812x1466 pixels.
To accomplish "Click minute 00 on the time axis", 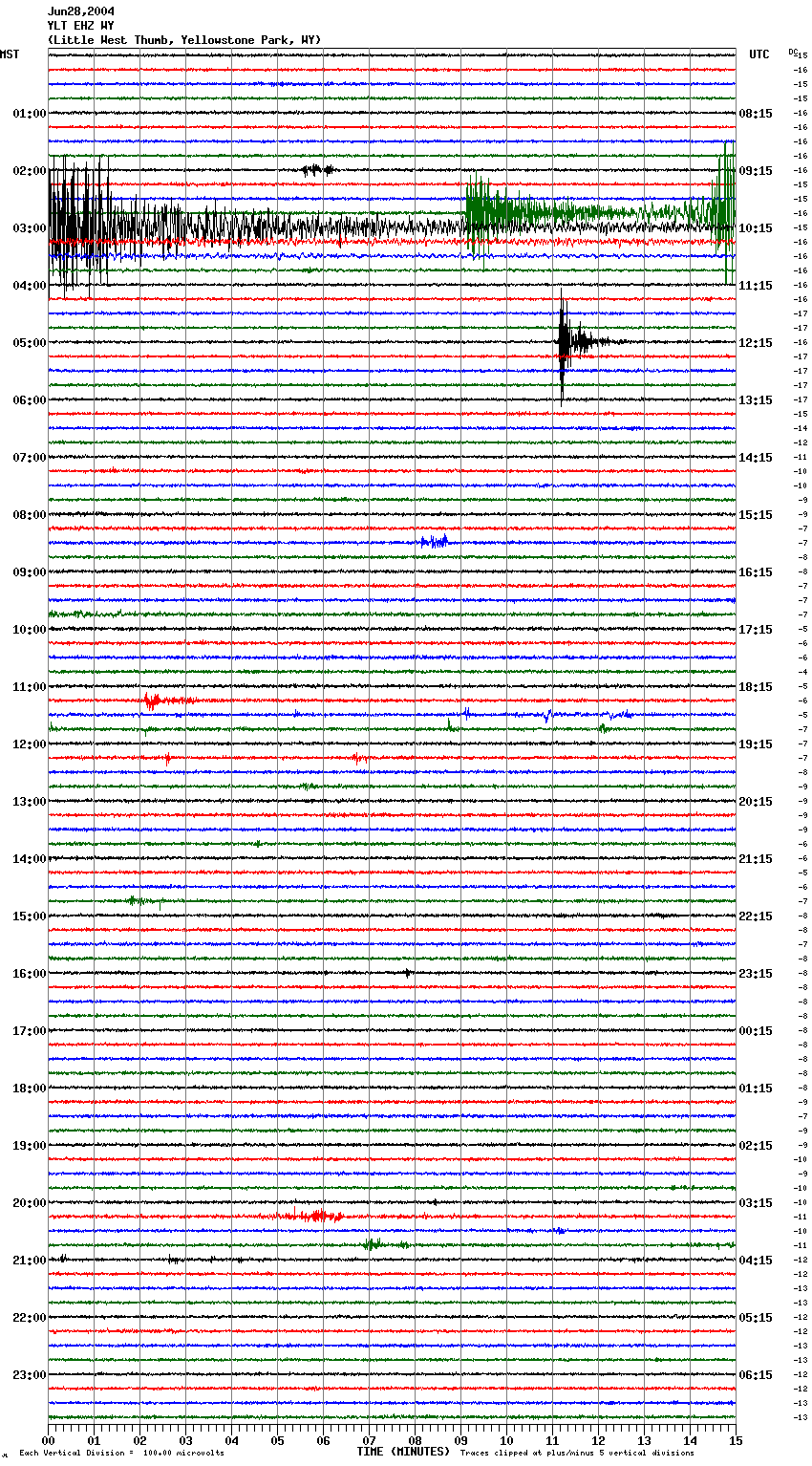I will [x=49, y=1440].
